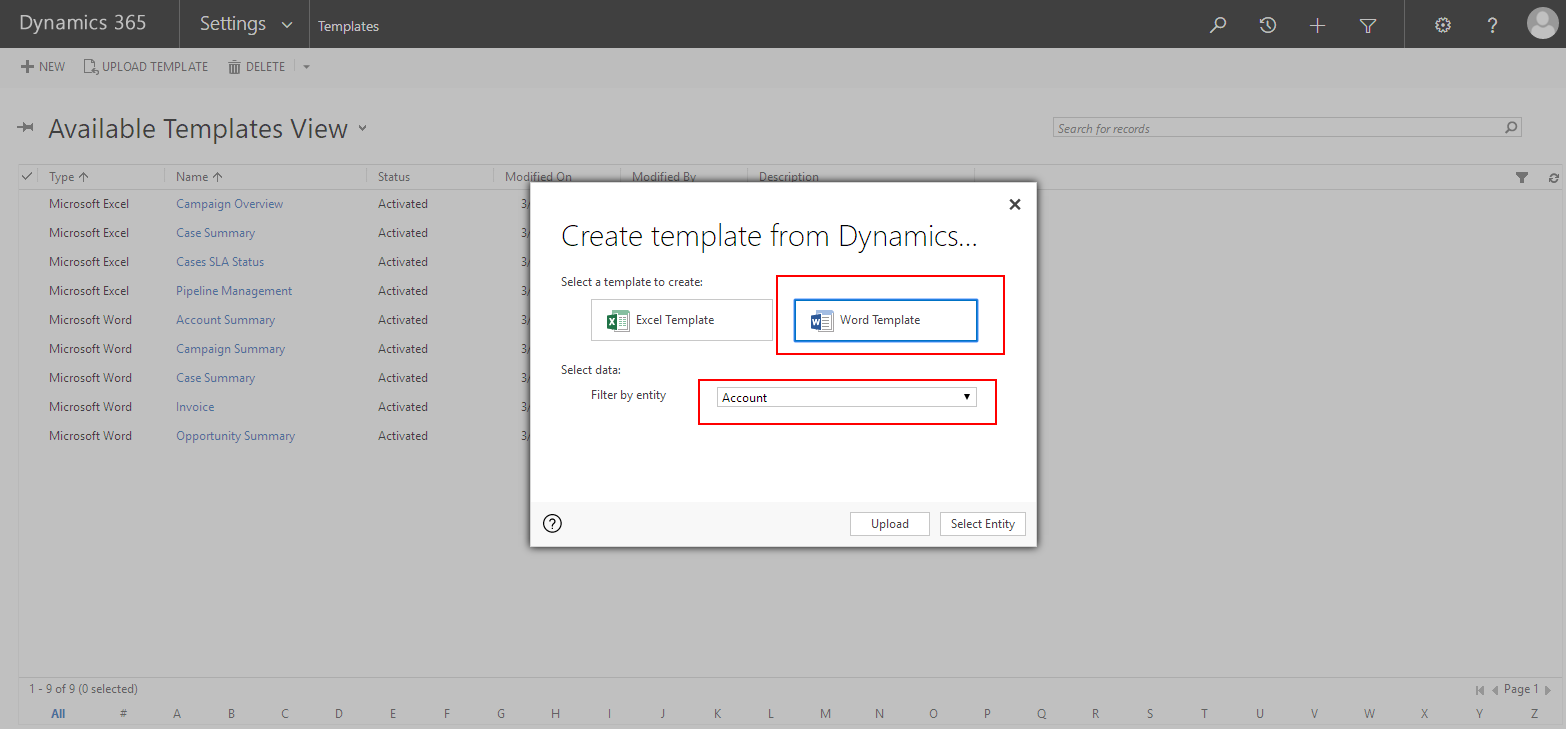This screenshot has width=1566, height=729.
Task: Refresh the grid with refresh icon
Action: click(1553, 177)
